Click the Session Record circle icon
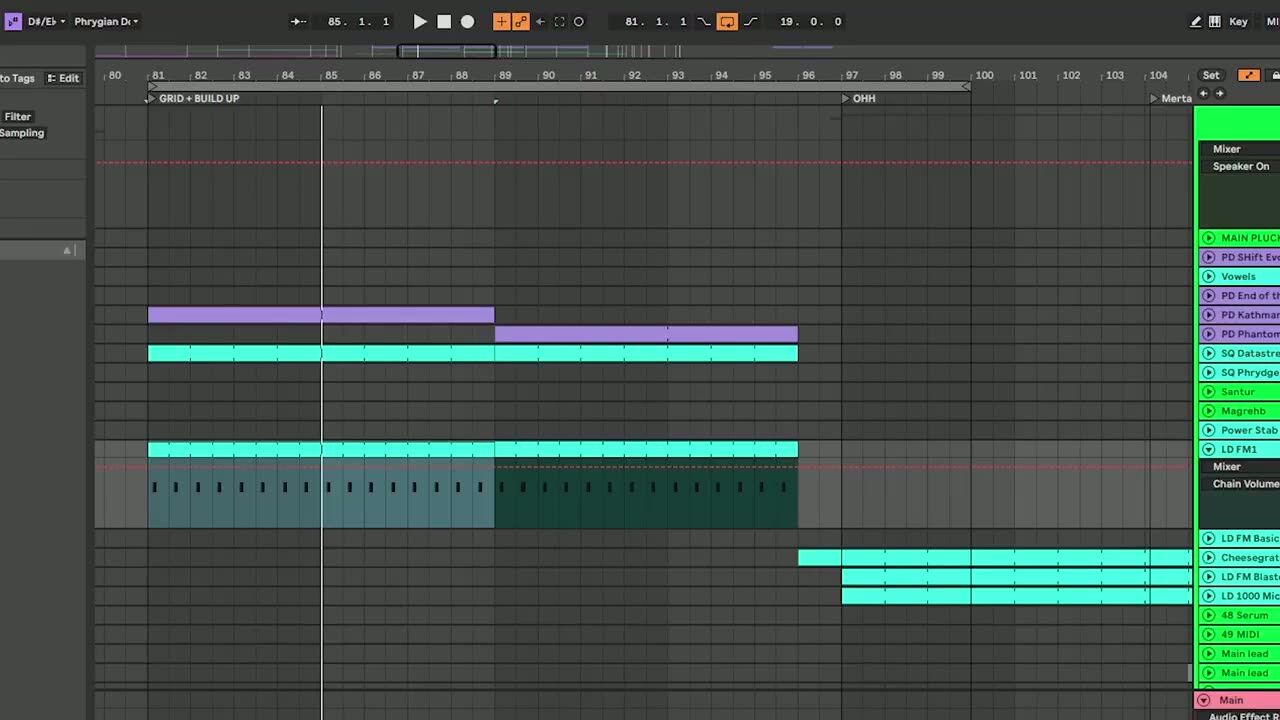1280x720 pixels. pyautogui.click(x=578, y=21)
